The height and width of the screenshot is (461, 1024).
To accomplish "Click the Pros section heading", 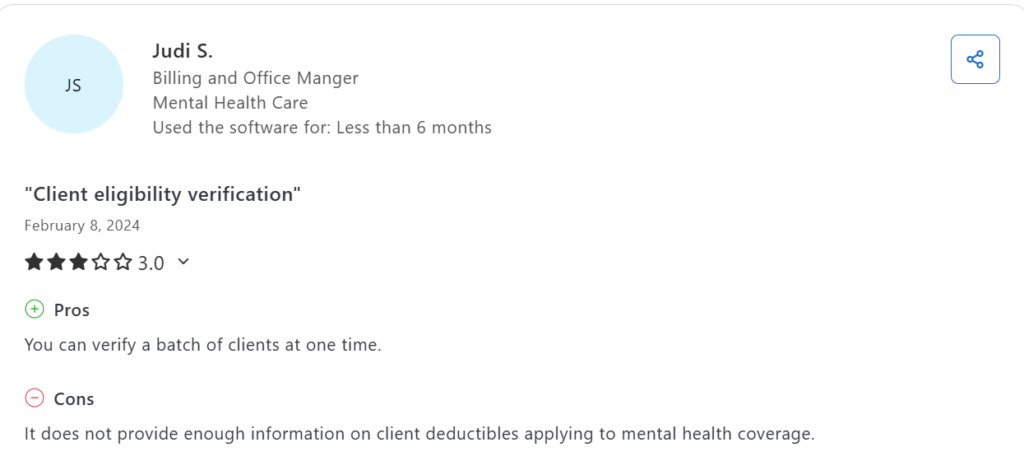I will (72, 310).
